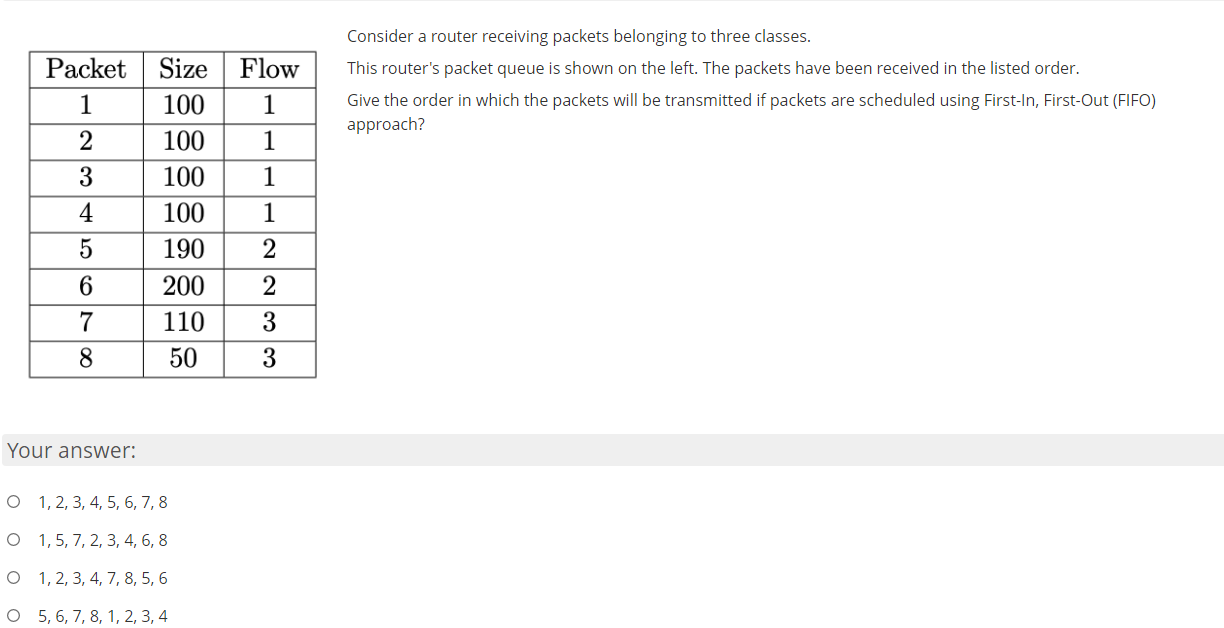Click the 'Flow' column header

tap(268, 70)
